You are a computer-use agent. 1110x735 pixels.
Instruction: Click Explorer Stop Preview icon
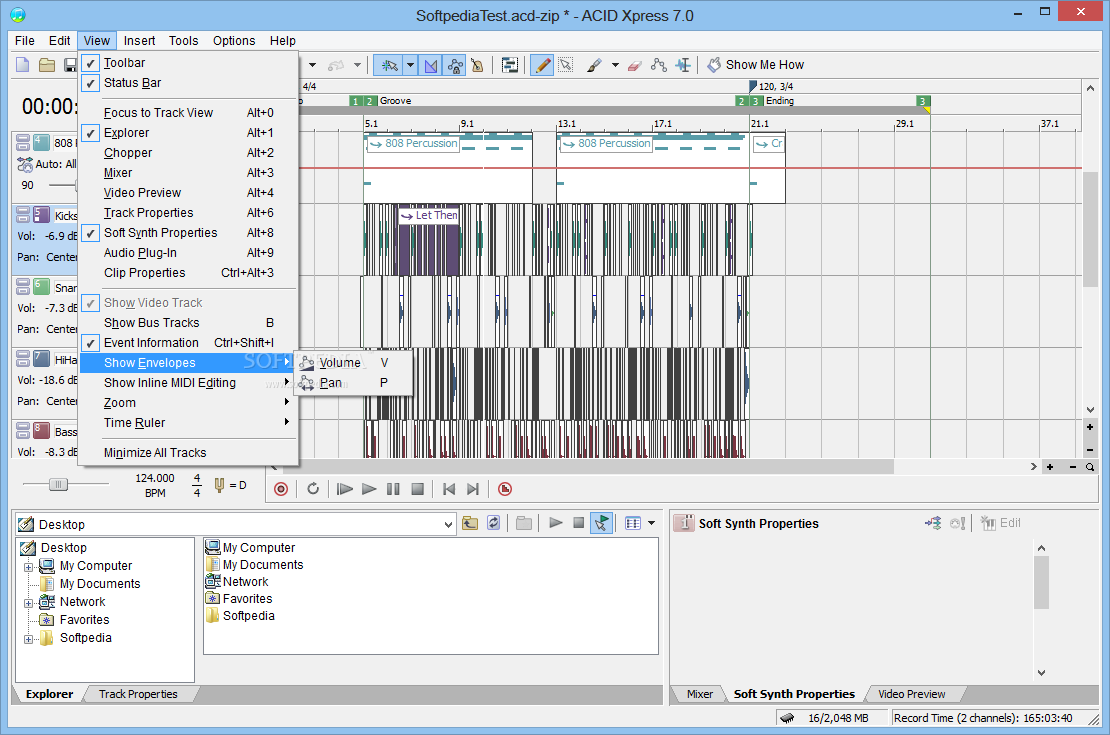pyautogui.click(x=578, y=523)
